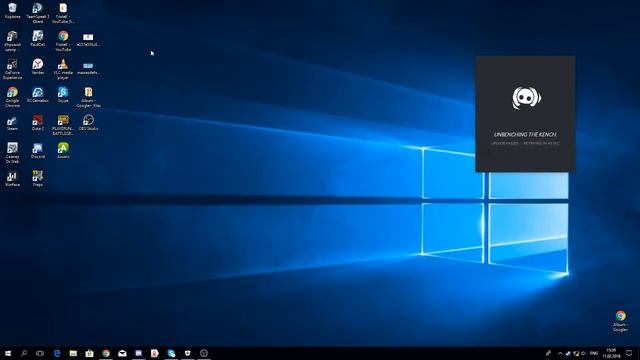Open the volume control in the tray

(x=584, y=353)
